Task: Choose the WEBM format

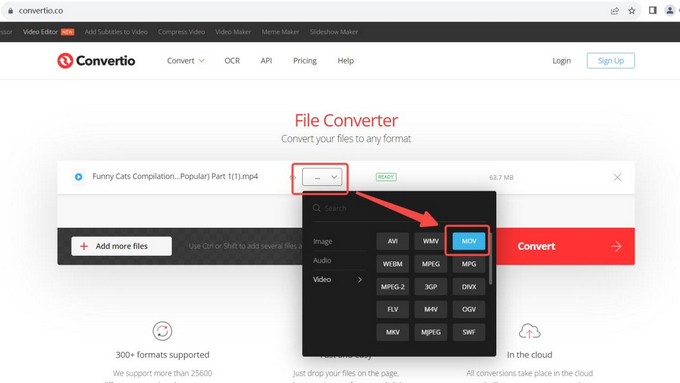Action: tap(392, 264)
